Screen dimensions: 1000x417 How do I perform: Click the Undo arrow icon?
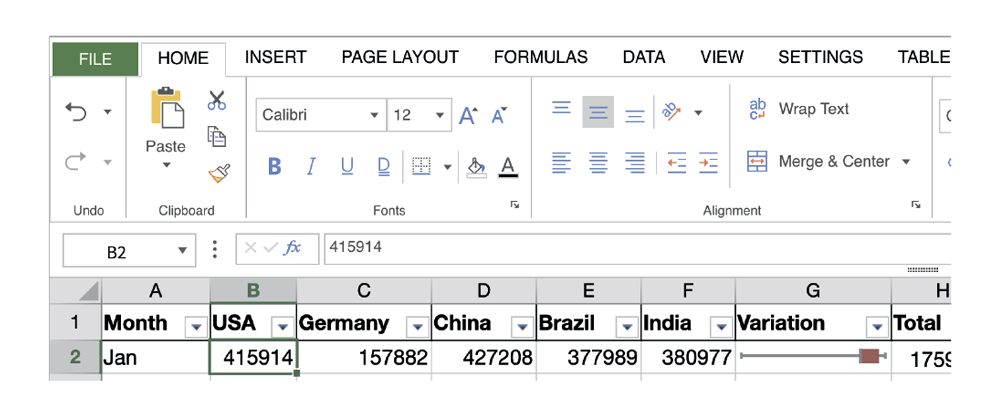pos(77,111)
